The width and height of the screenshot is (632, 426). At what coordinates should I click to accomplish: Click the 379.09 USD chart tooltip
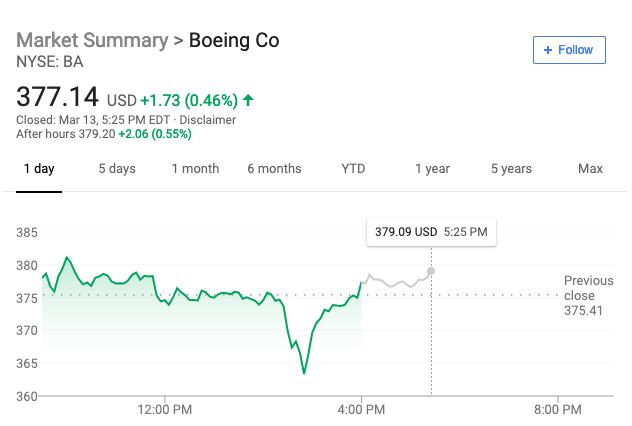point(431,232)
